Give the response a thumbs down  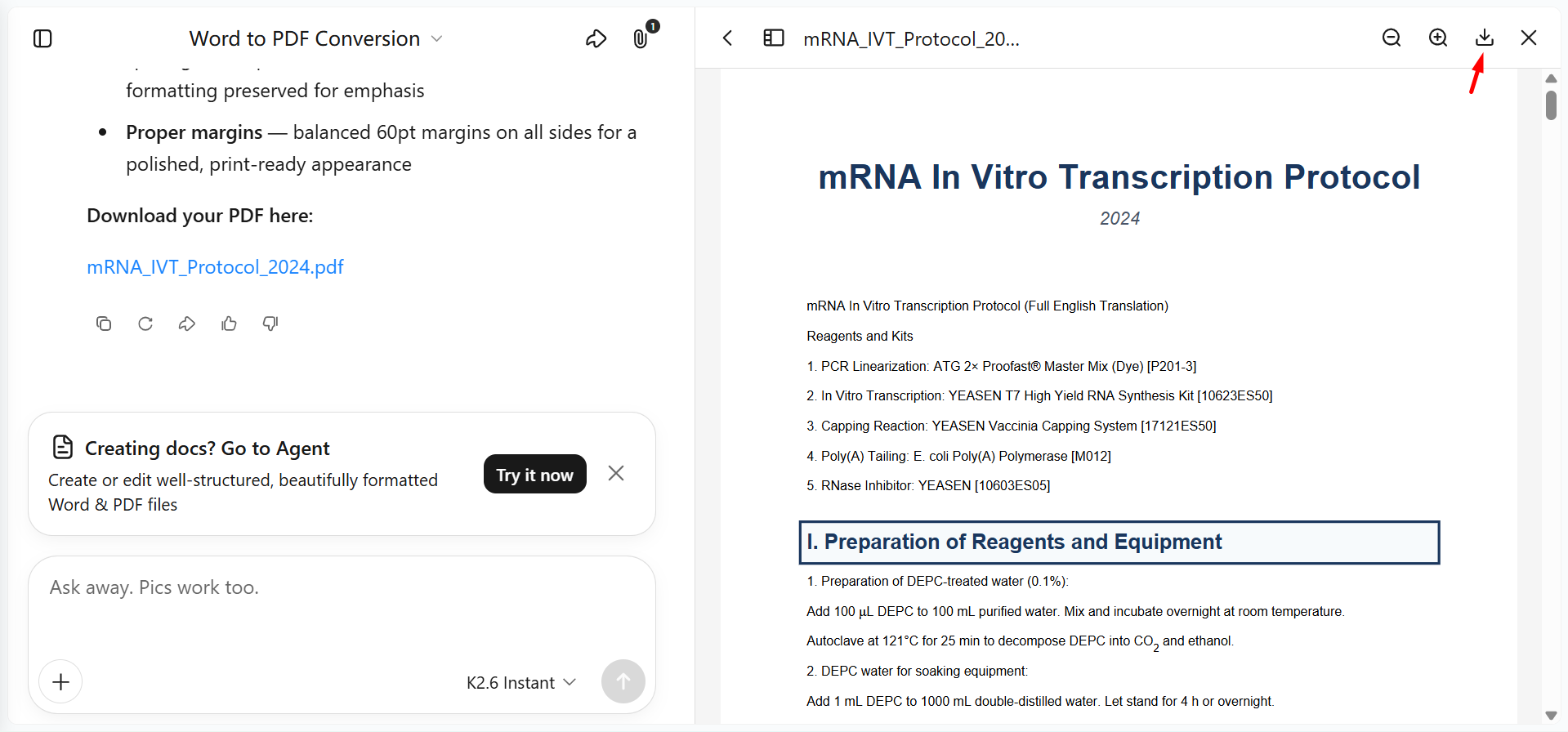pos(270,324)
